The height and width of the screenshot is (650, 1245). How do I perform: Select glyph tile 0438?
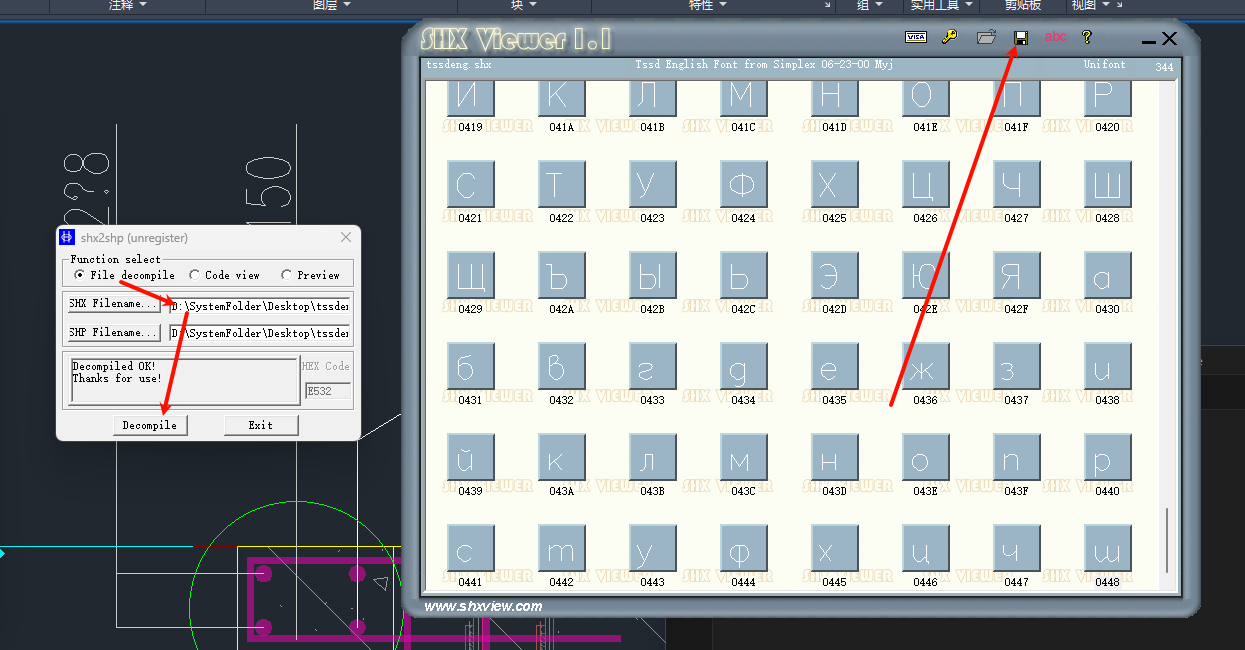[x=1107, y=366]
